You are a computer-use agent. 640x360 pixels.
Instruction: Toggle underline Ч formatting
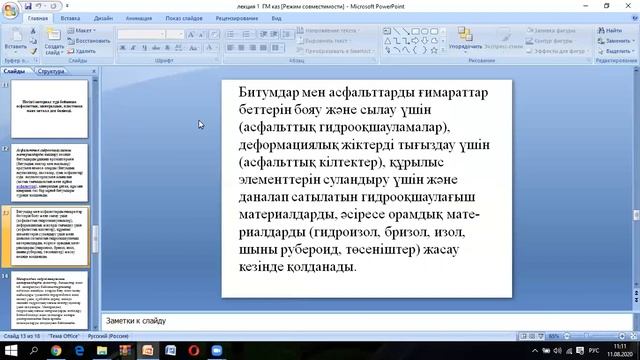144,48
